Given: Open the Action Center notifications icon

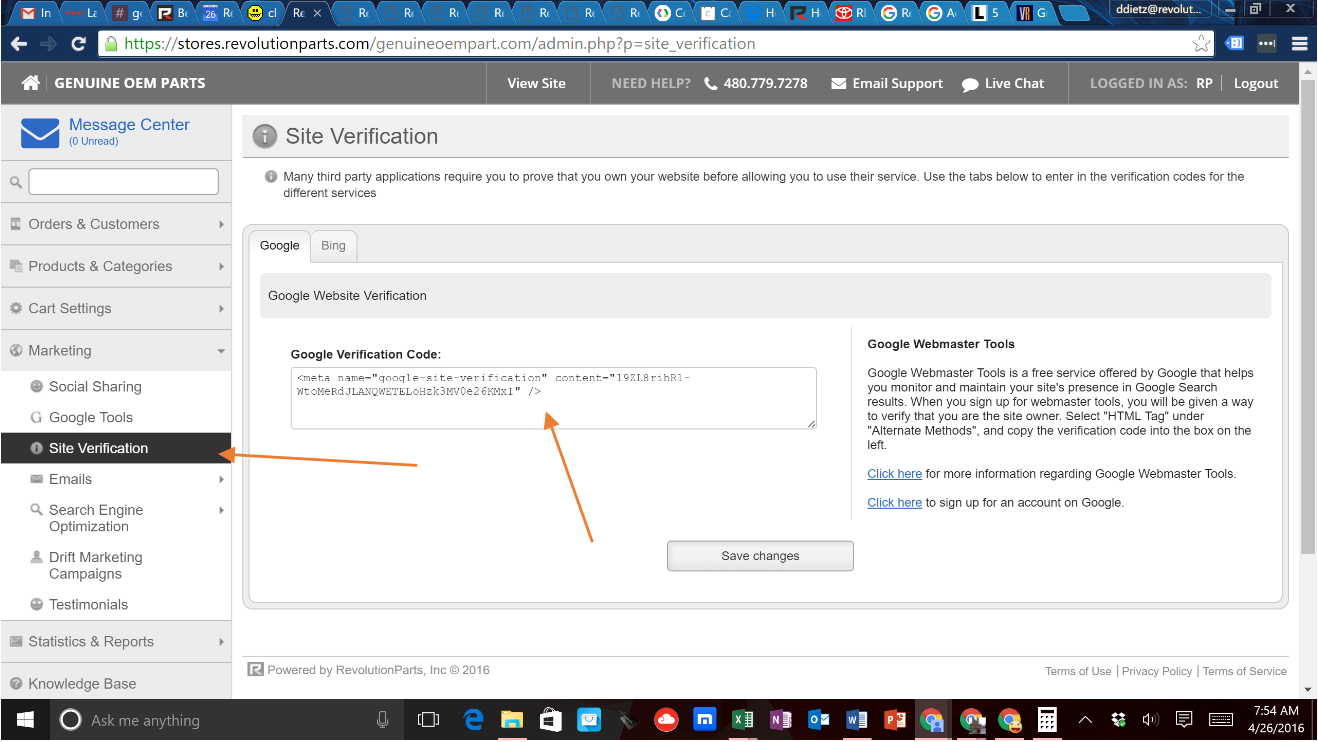Looking at the screenshot, I should pos(1184,719).
